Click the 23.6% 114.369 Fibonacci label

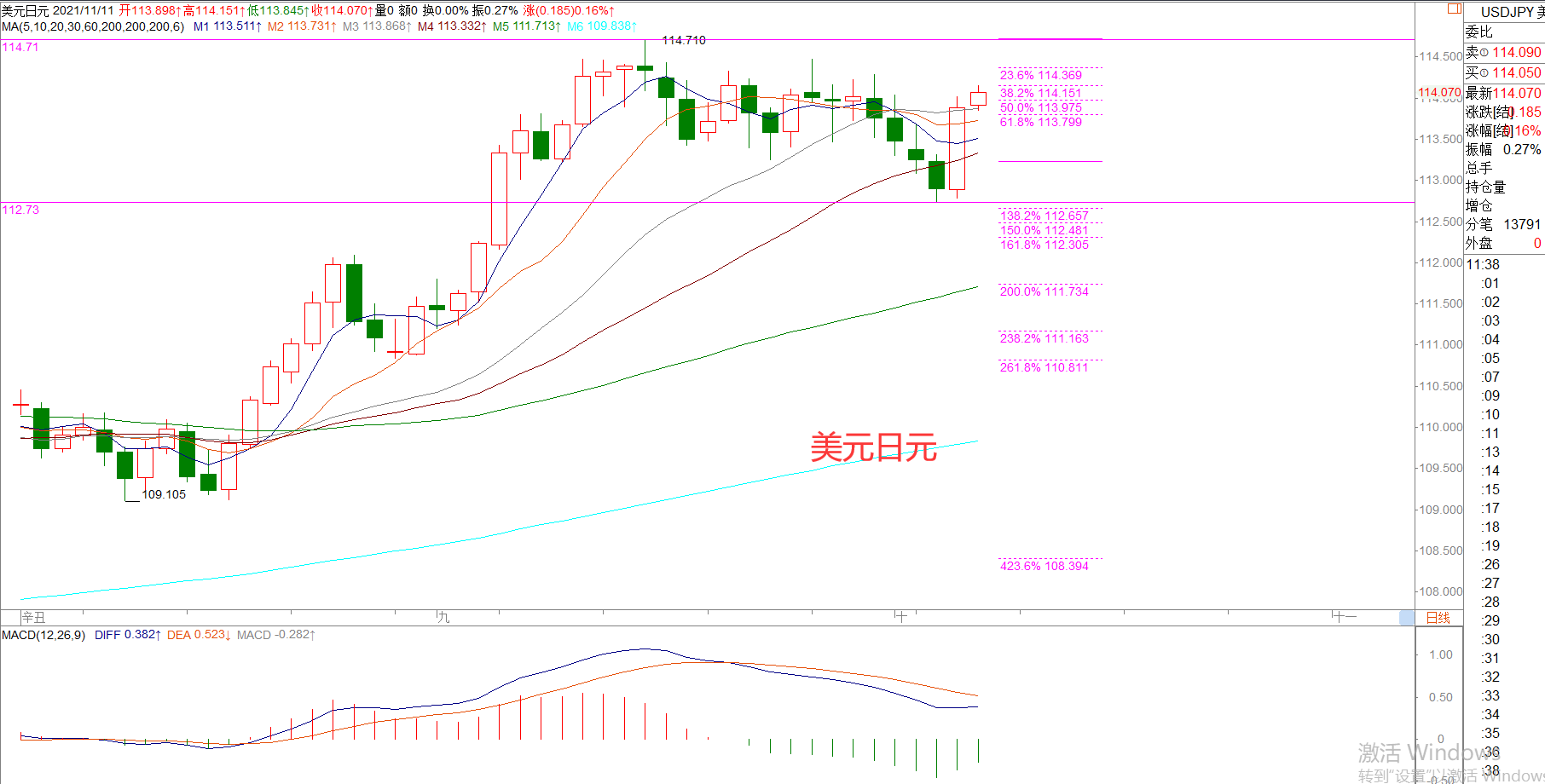click(x=1040, y=75)
